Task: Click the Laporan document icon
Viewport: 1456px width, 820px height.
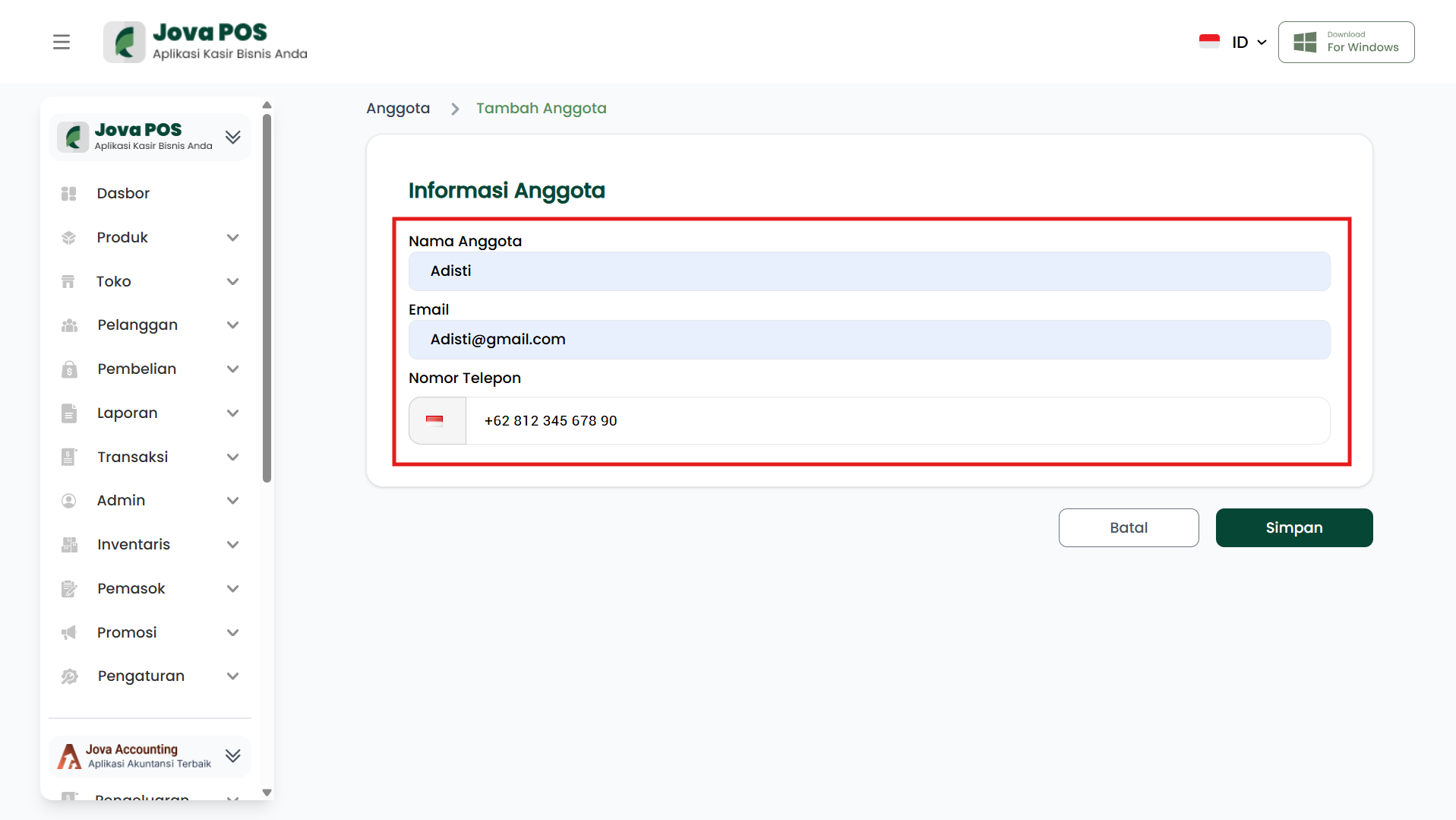Action: click(x=69, y=413)
